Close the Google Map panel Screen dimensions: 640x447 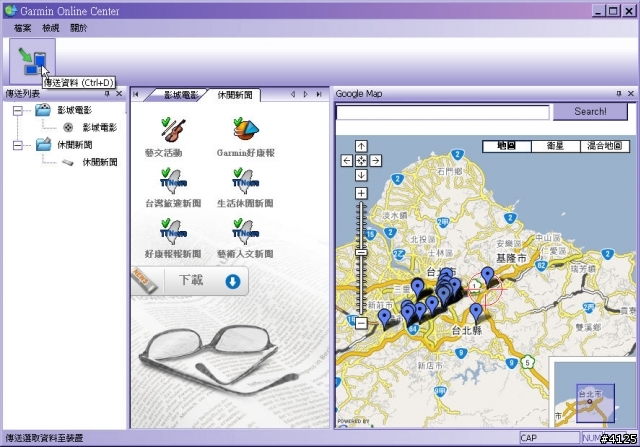tap(631, 94)
